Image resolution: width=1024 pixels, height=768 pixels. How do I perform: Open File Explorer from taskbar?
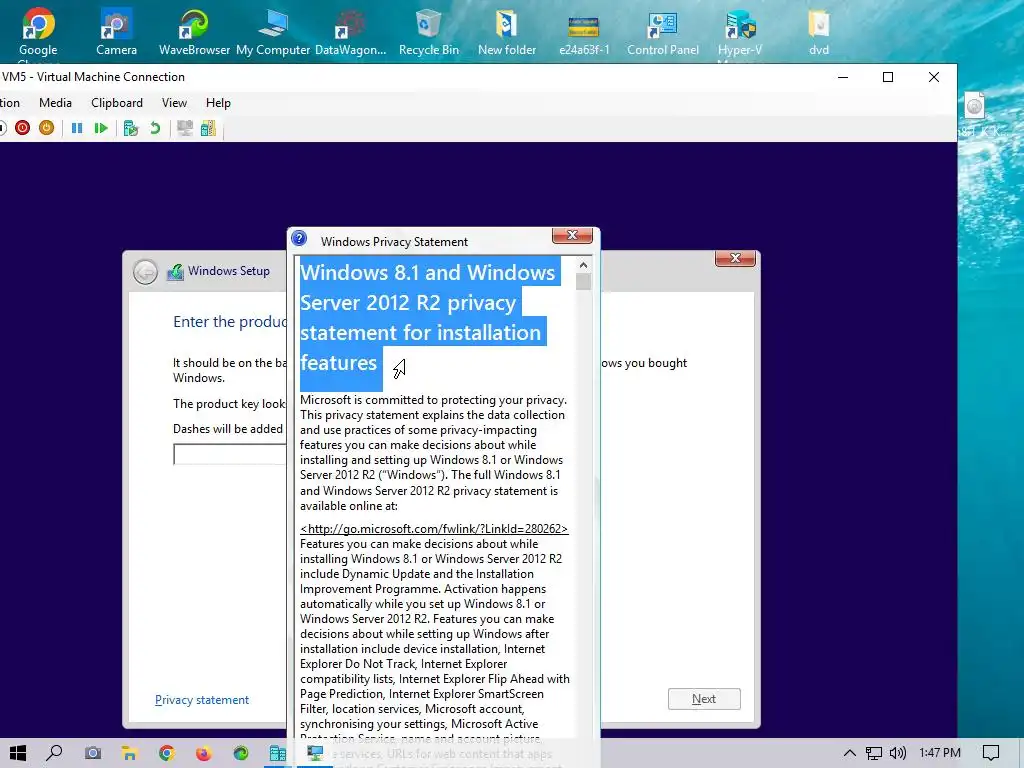[129, 753]
